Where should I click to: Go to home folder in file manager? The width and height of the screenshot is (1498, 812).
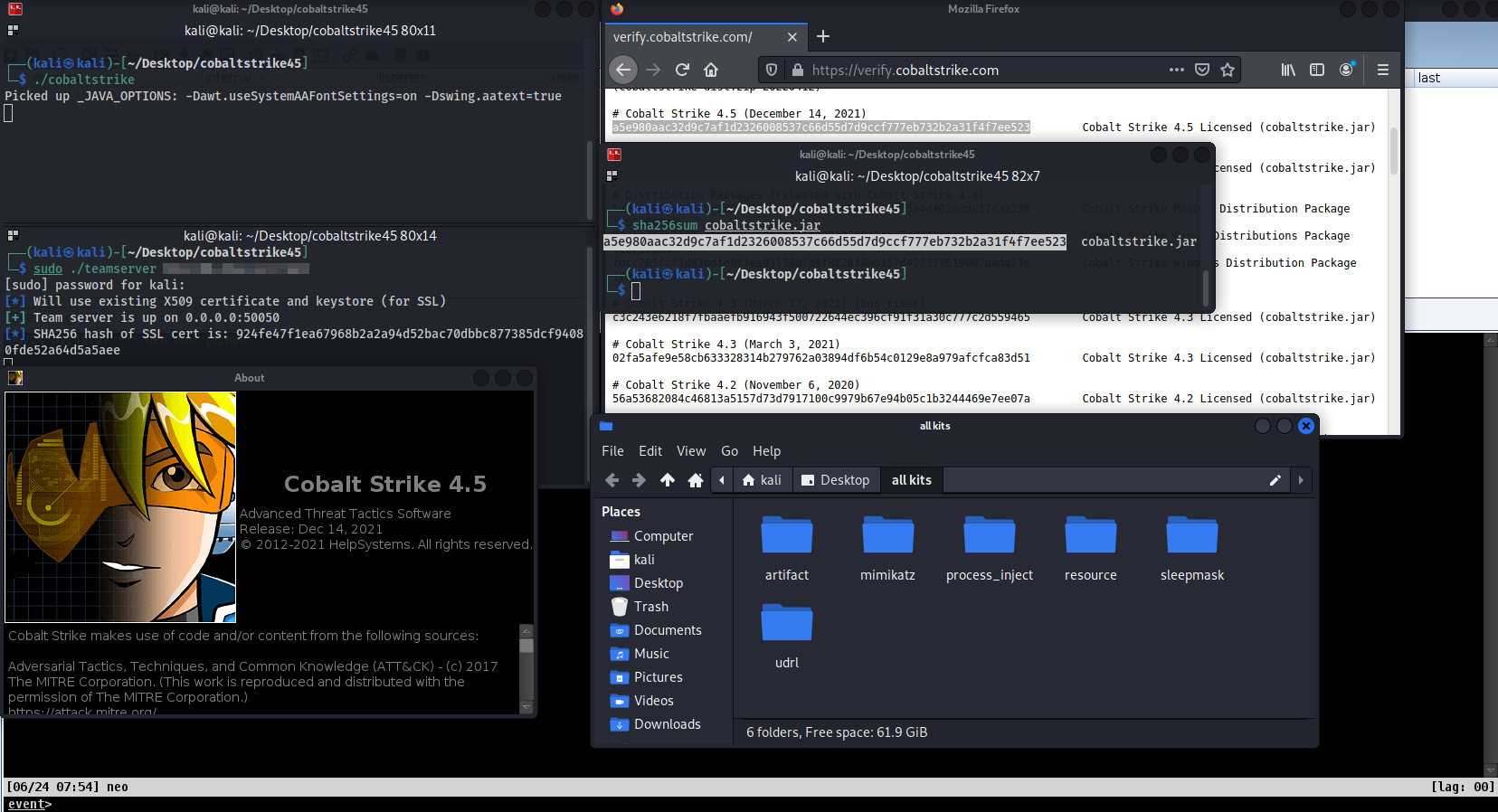[x=696, y=480]
